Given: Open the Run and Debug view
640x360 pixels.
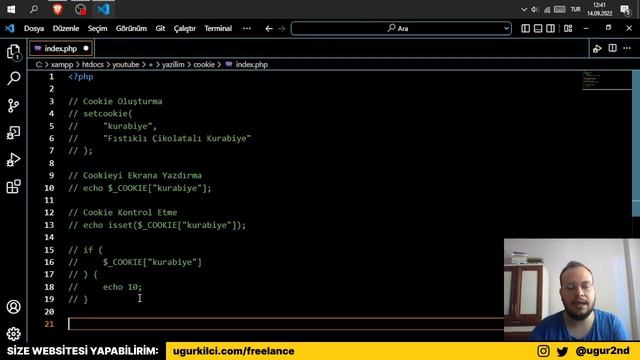Looking at the screenshot, I should click(13, 160).
